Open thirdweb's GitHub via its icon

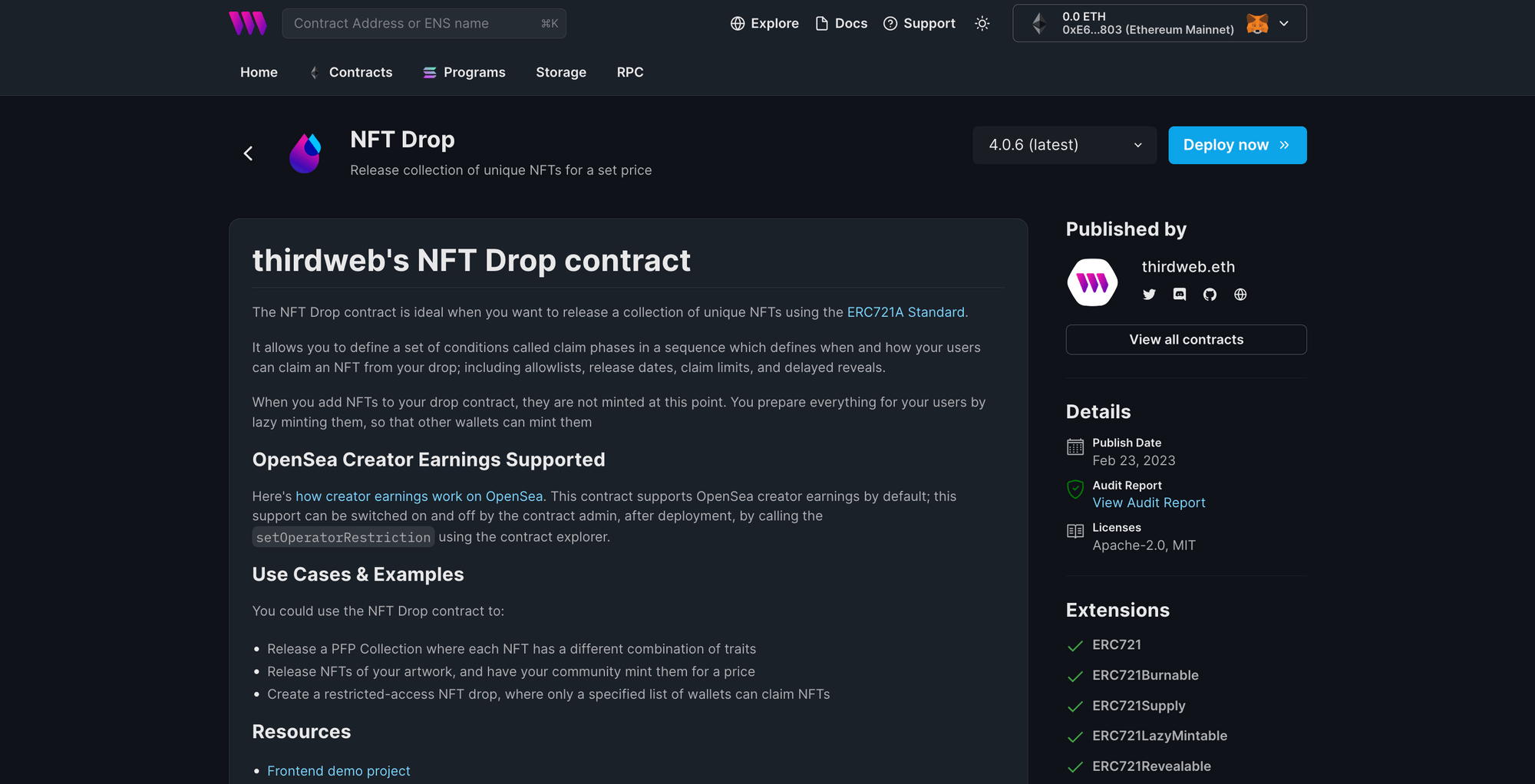[x=1210, y=294]
